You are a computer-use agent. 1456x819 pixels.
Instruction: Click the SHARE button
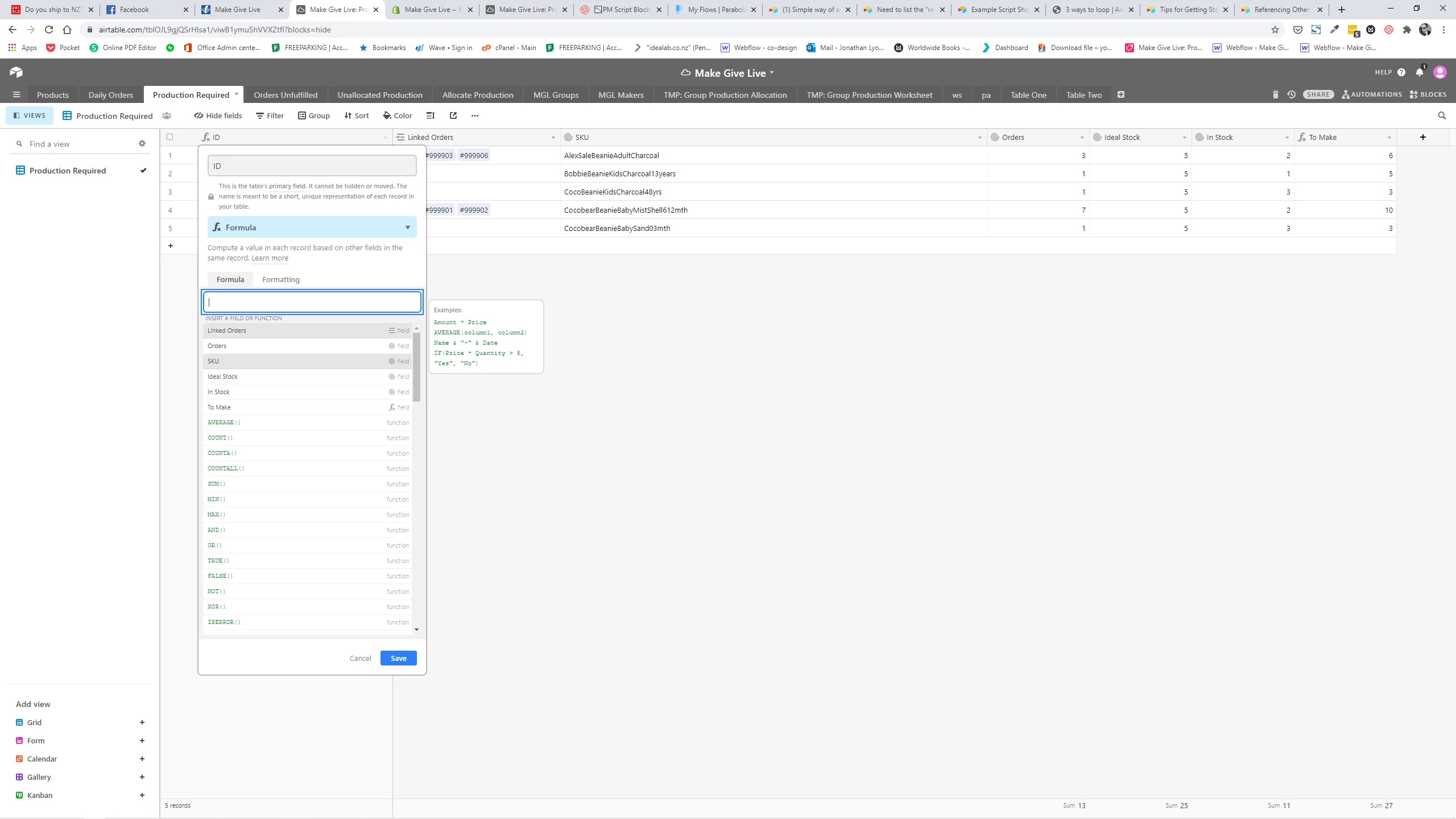coord(1318,94)
